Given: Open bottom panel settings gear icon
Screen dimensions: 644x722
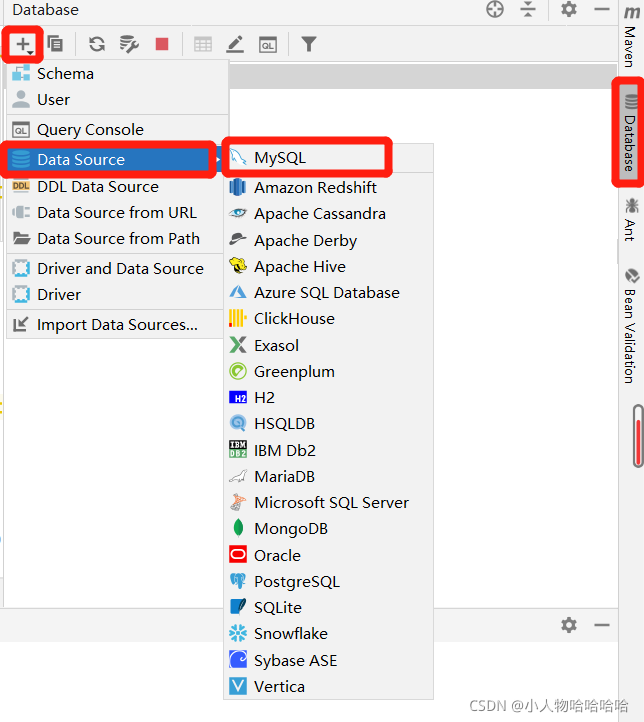Looking at the screenshot, I should [x=569, y=625].
